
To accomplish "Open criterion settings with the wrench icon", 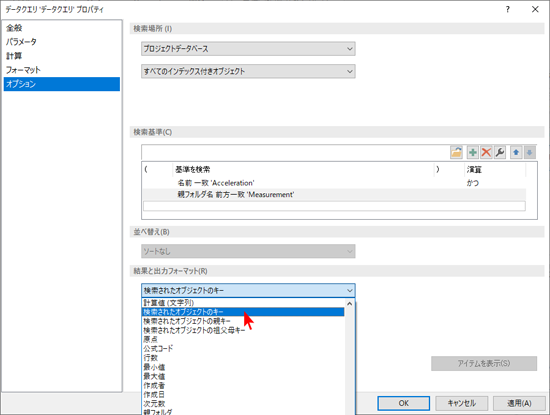I will (500, 152).
